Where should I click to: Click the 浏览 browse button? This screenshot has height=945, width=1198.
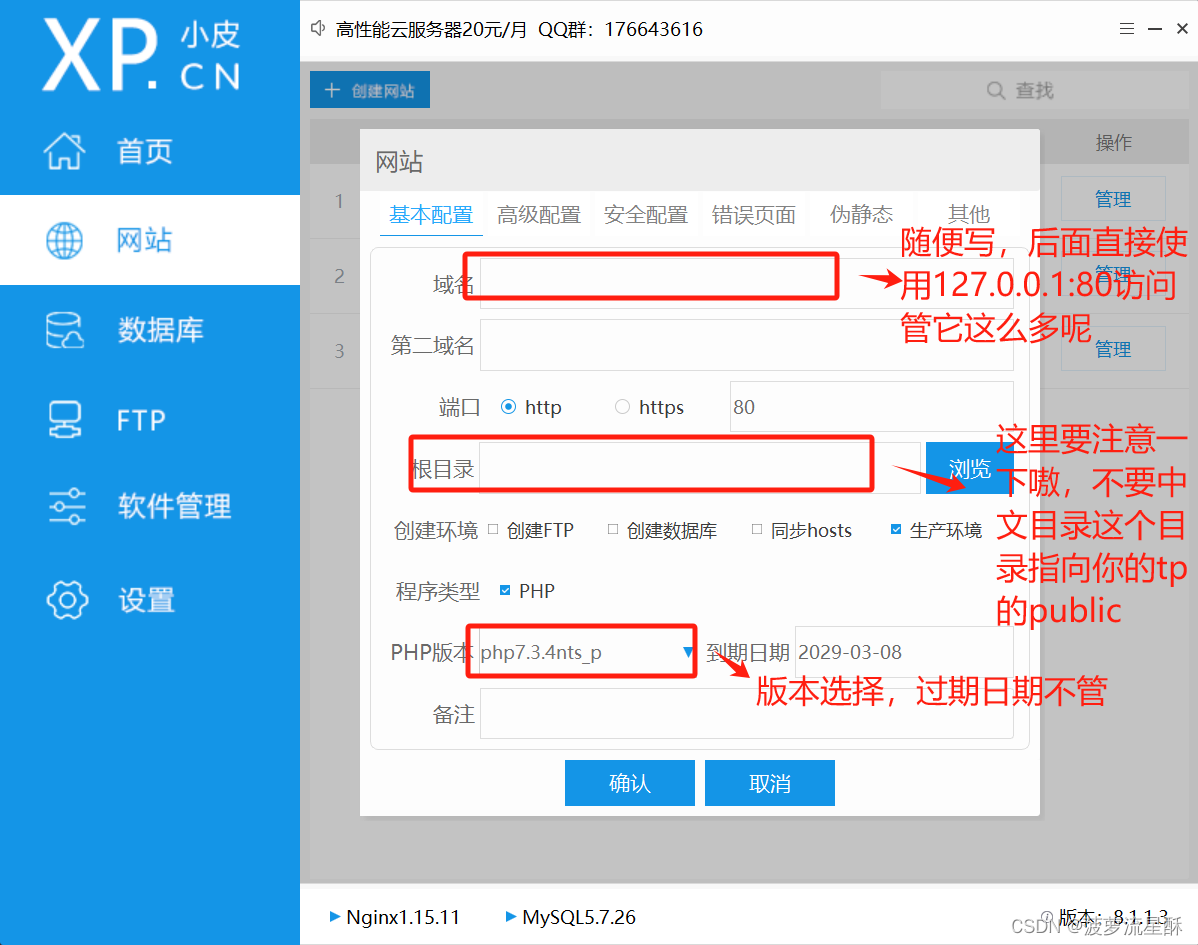coord(969,468)
